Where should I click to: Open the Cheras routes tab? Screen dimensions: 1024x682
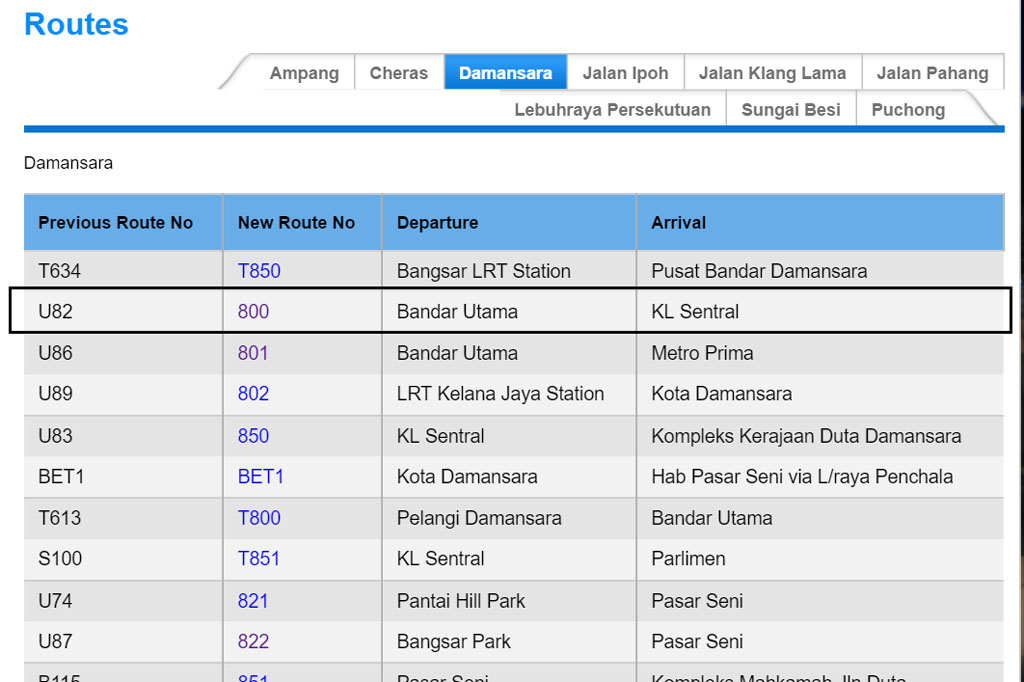399,73
